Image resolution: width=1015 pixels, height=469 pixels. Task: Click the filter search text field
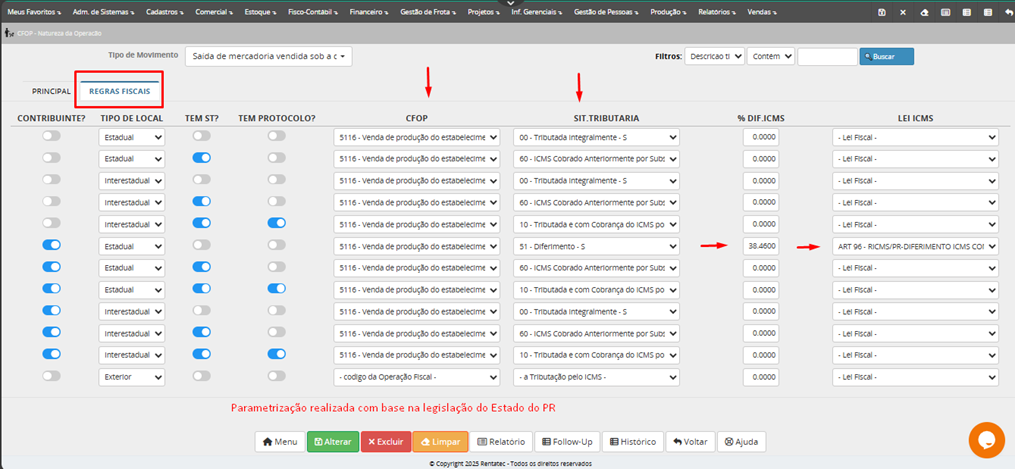pos(827,57)
